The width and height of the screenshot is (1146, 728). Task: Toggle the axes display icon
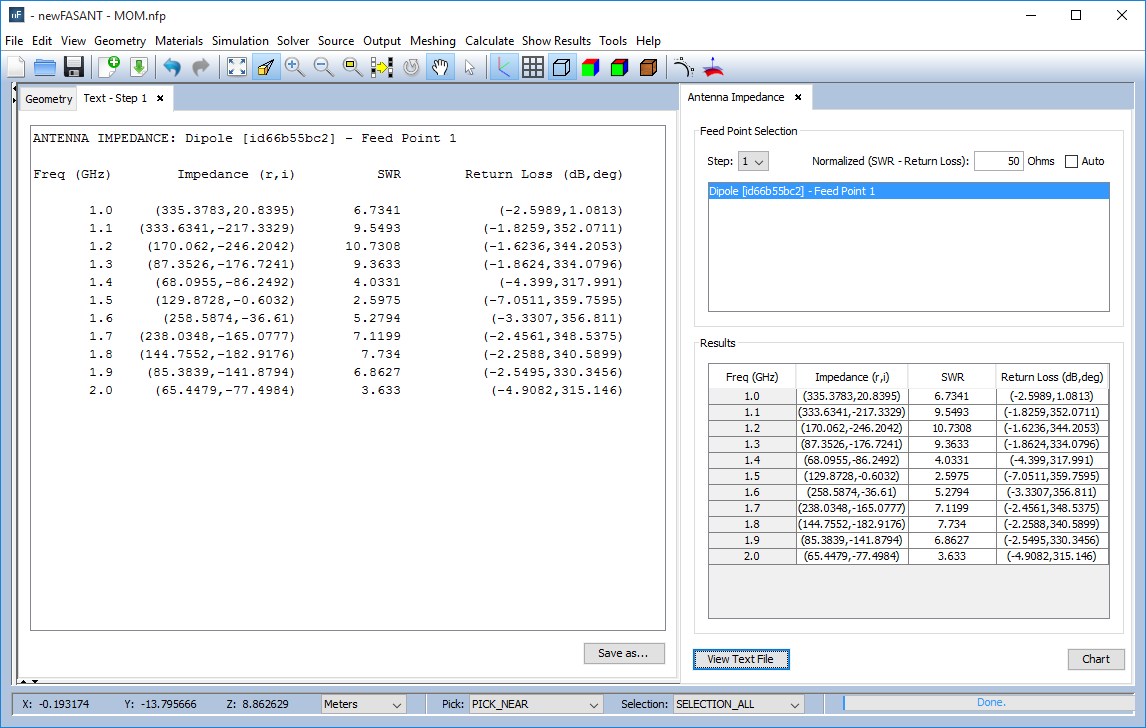tap(504, 67)
